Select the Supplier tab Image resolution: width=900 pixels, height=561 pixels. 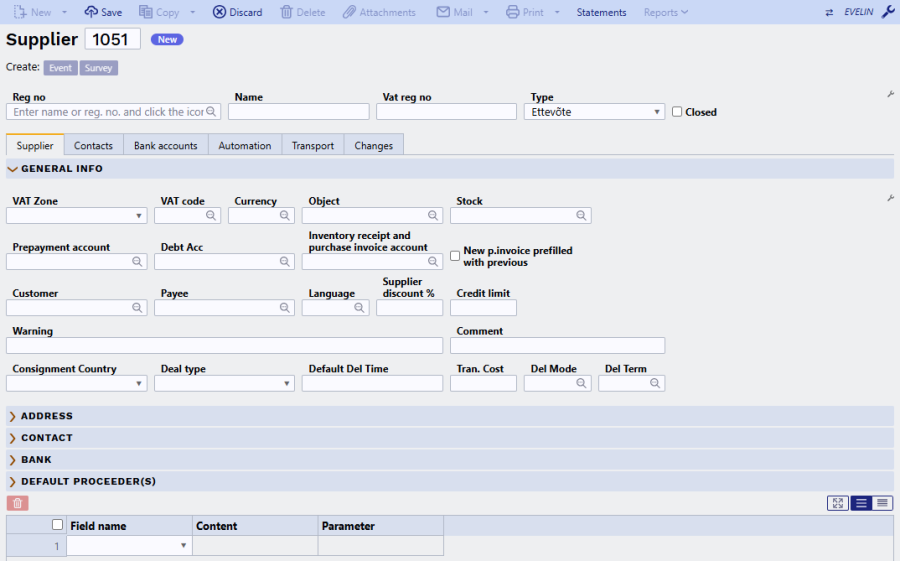[35, 146]
